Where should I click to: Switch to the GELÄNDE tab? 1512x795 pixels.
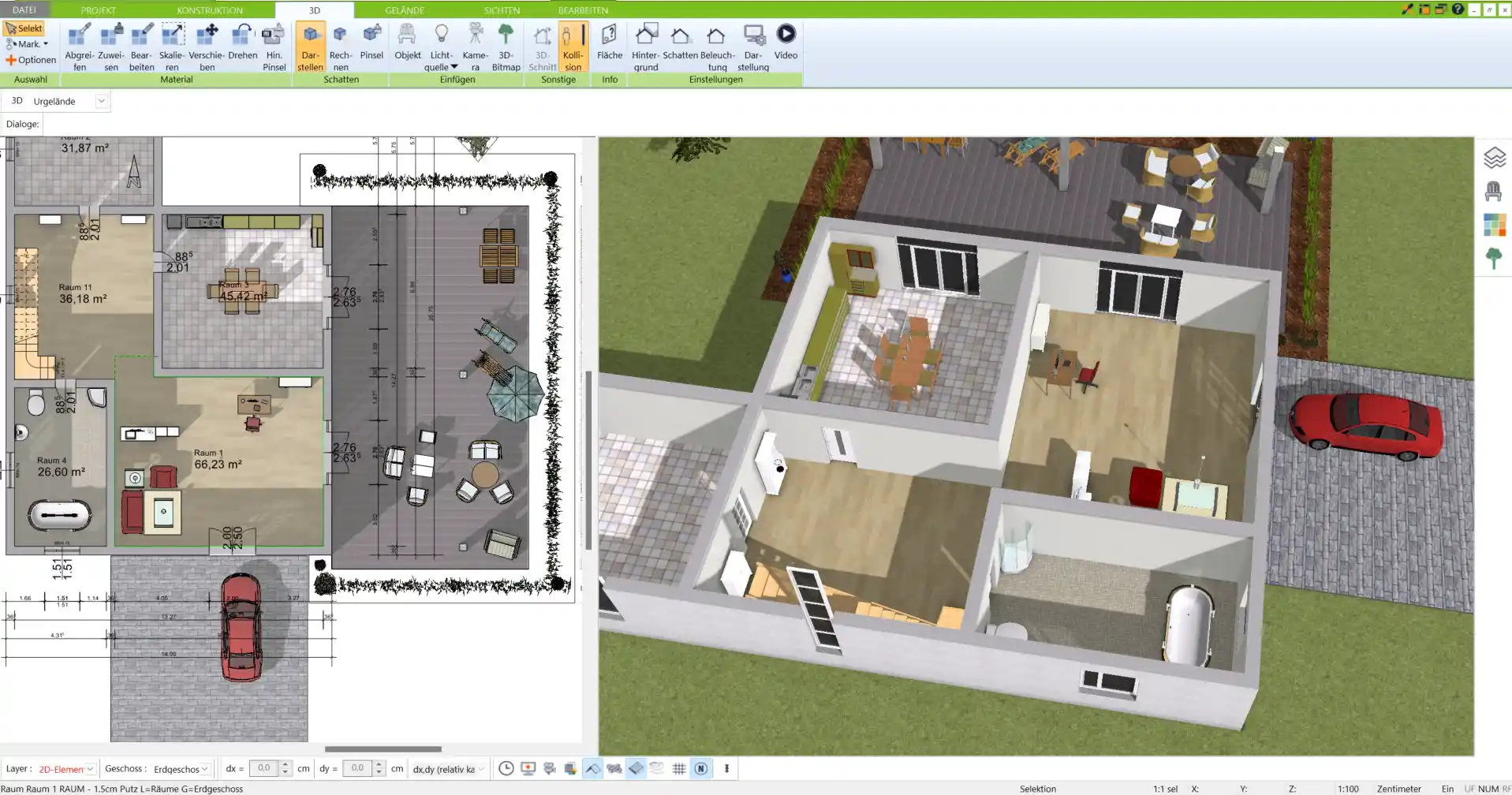pyautogui.click(x=405, y=10)
